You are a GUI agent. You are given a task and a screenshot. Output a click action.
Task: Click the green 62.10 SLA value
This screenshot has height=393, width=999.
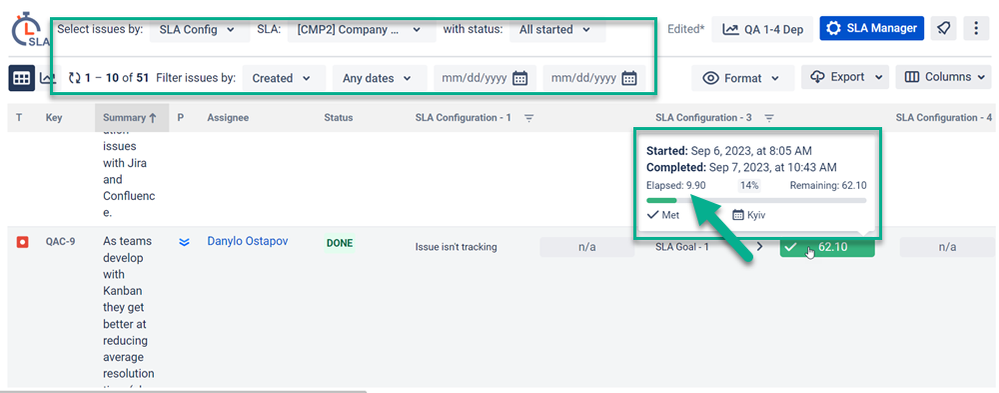click(x=827, y=247)
